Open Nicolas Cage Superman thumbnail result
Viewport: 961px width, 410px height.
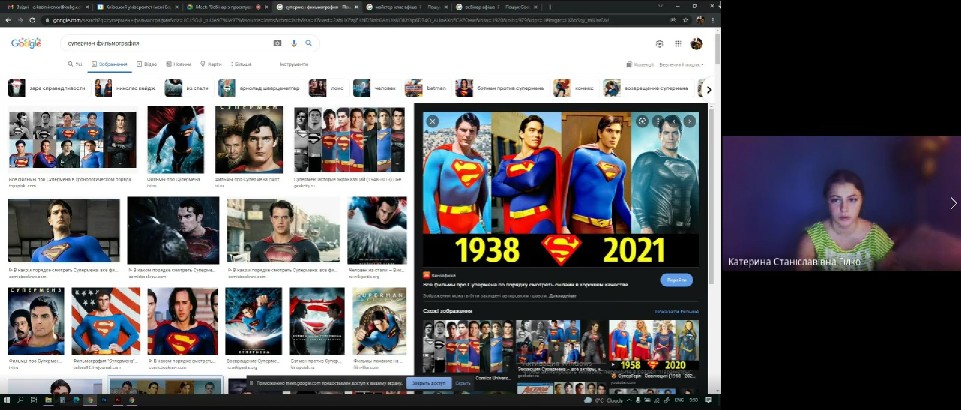click(x=183, y=321)
